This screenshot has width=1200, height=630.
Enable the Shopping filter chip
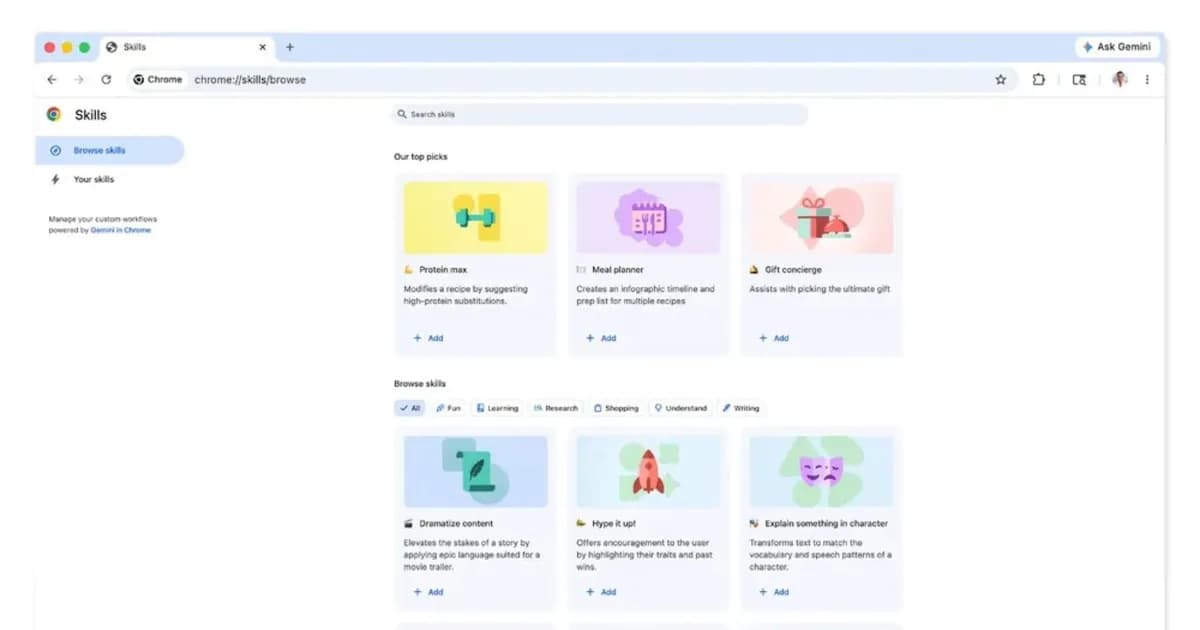click(614, 408)
